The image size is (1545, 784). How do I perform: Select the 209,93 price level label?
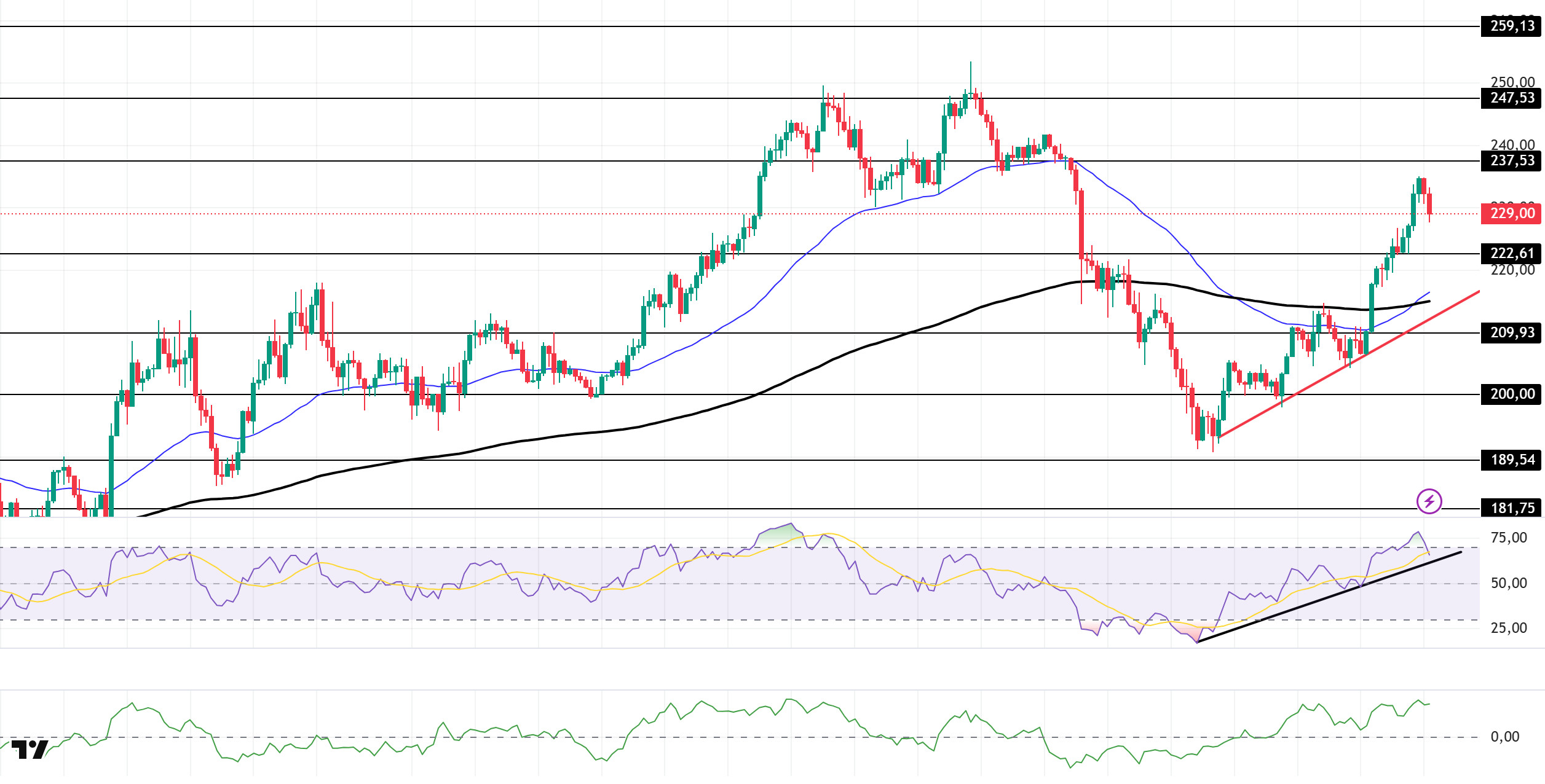point(1512,333)
